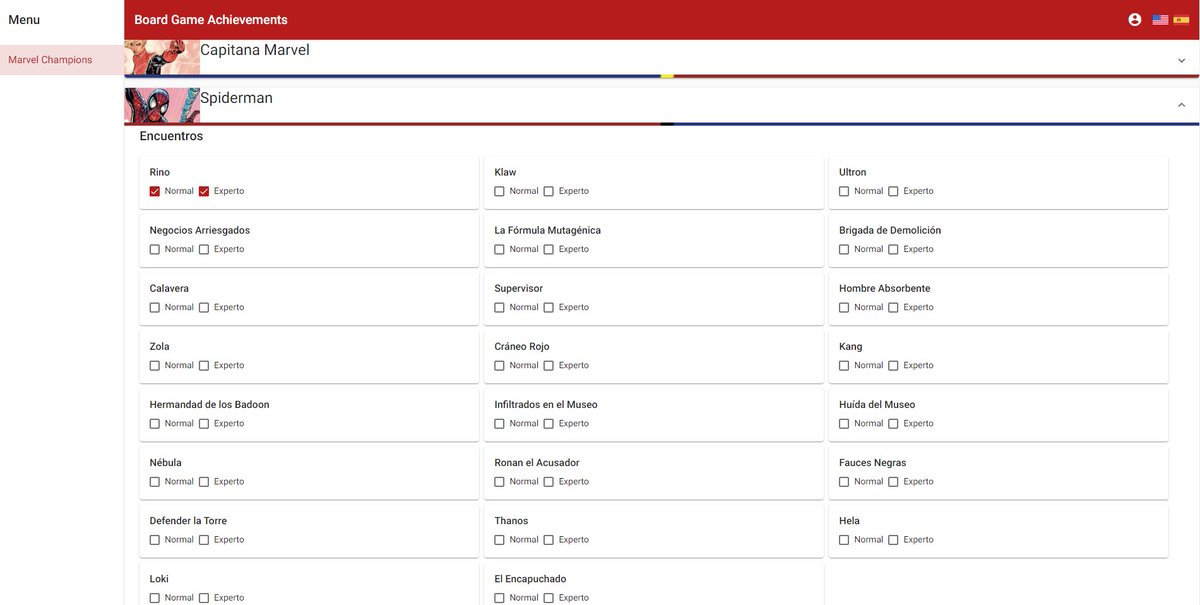1200x605 pixels.
Task: Enable Huída del Museo Experto checkbox
Action: (x=894, y=423)
